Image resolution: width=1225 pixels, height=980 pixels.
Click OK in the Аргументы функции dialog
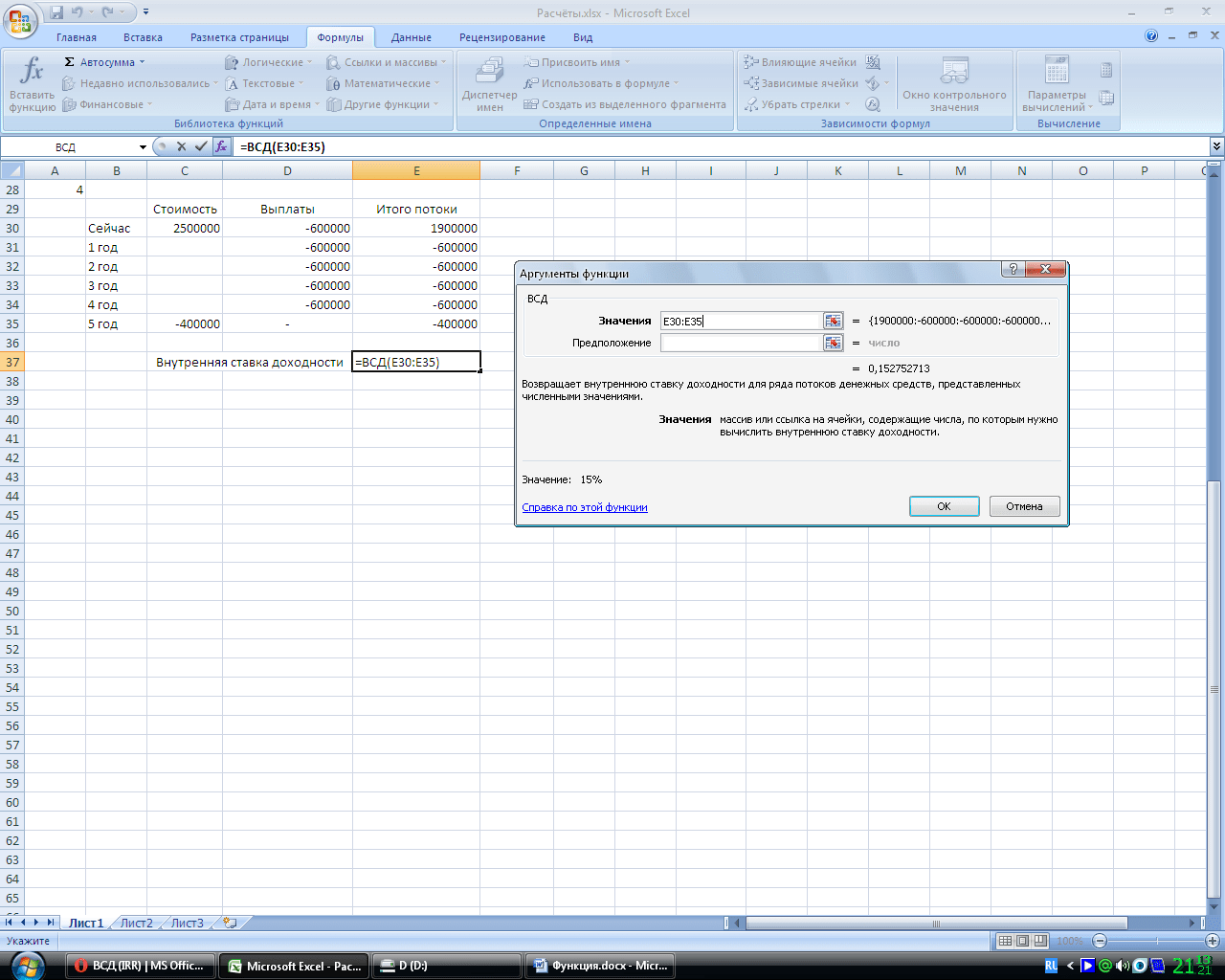[944, 506]
